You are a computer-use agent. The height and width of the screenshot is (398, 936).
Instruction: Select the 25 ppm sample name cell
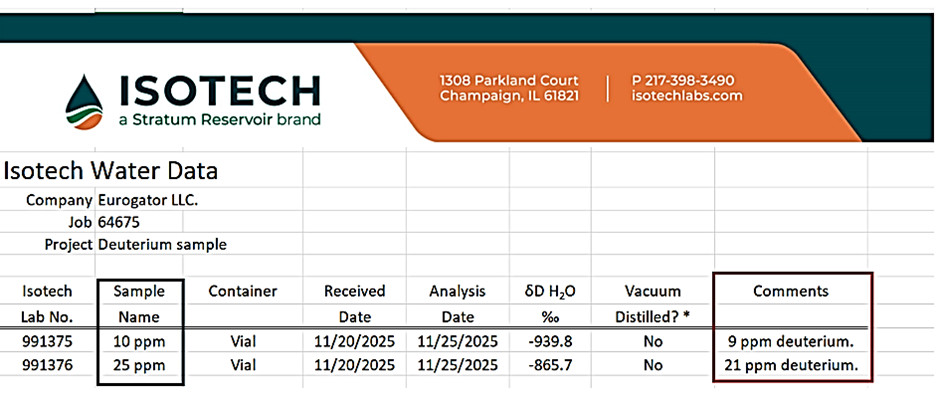(x=141, y=364)
